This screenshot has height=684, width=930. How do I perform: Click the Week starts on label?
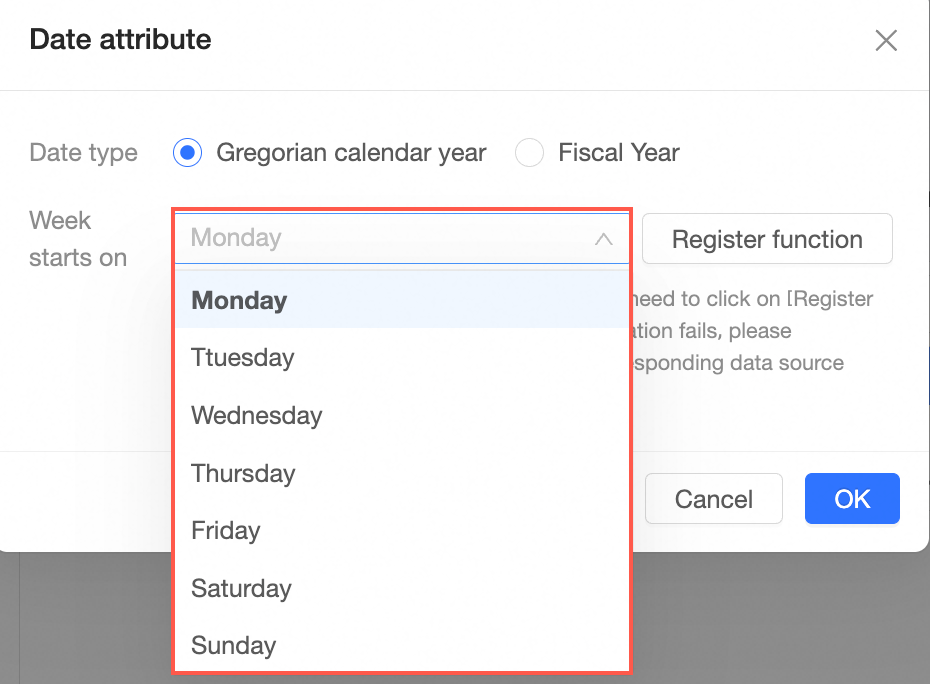78,239
